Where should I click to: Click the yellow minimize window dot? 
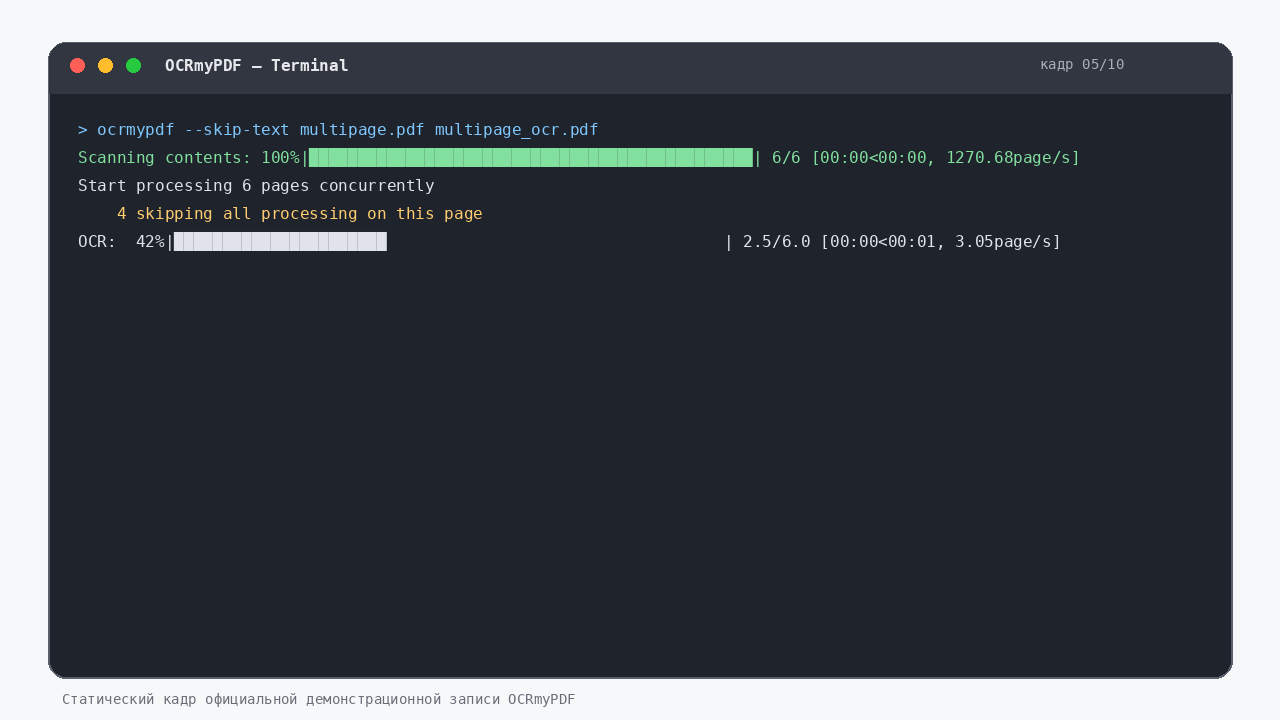tap(105, 66)
